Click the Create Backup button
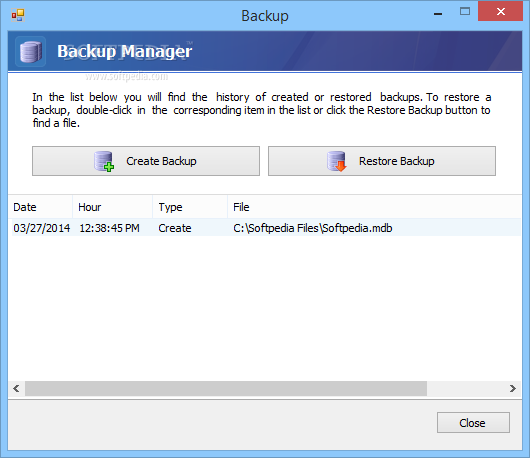This screenshot has width=530, height=458. (146, 161)
